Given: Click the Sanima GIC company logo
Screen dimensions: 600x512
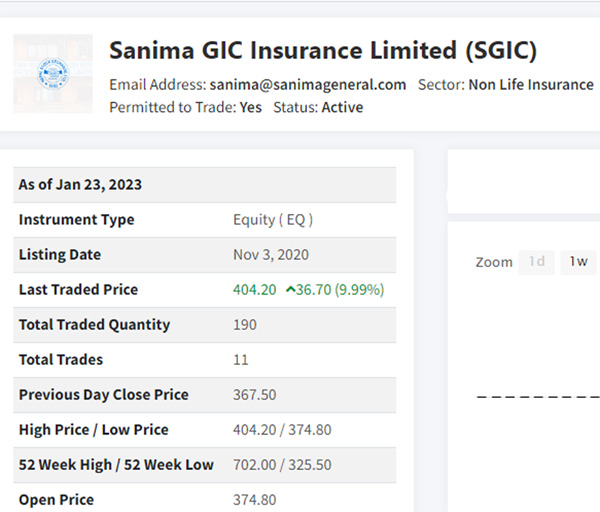Looking at the screenshot, I should point(52,74).
